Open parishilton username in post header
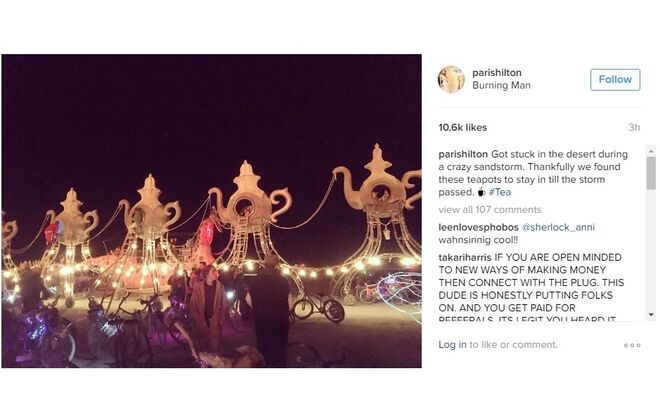660x416 pixels. point(497,72)
